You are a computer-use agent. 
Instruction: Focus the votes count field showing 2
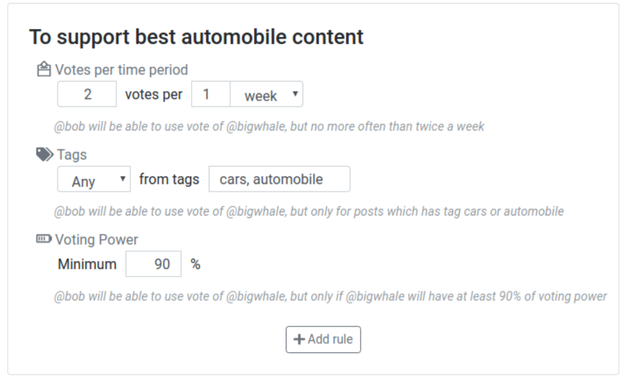pos(87,94)
